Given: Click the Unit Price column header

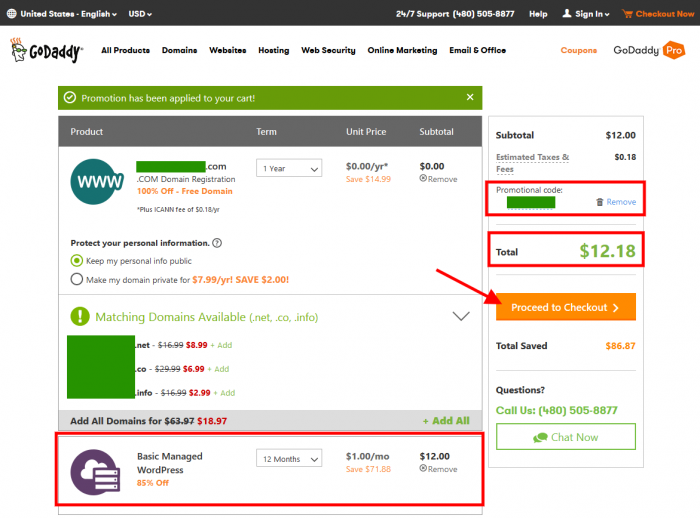Looking at the screenshot, I should (x=366, y=132).
